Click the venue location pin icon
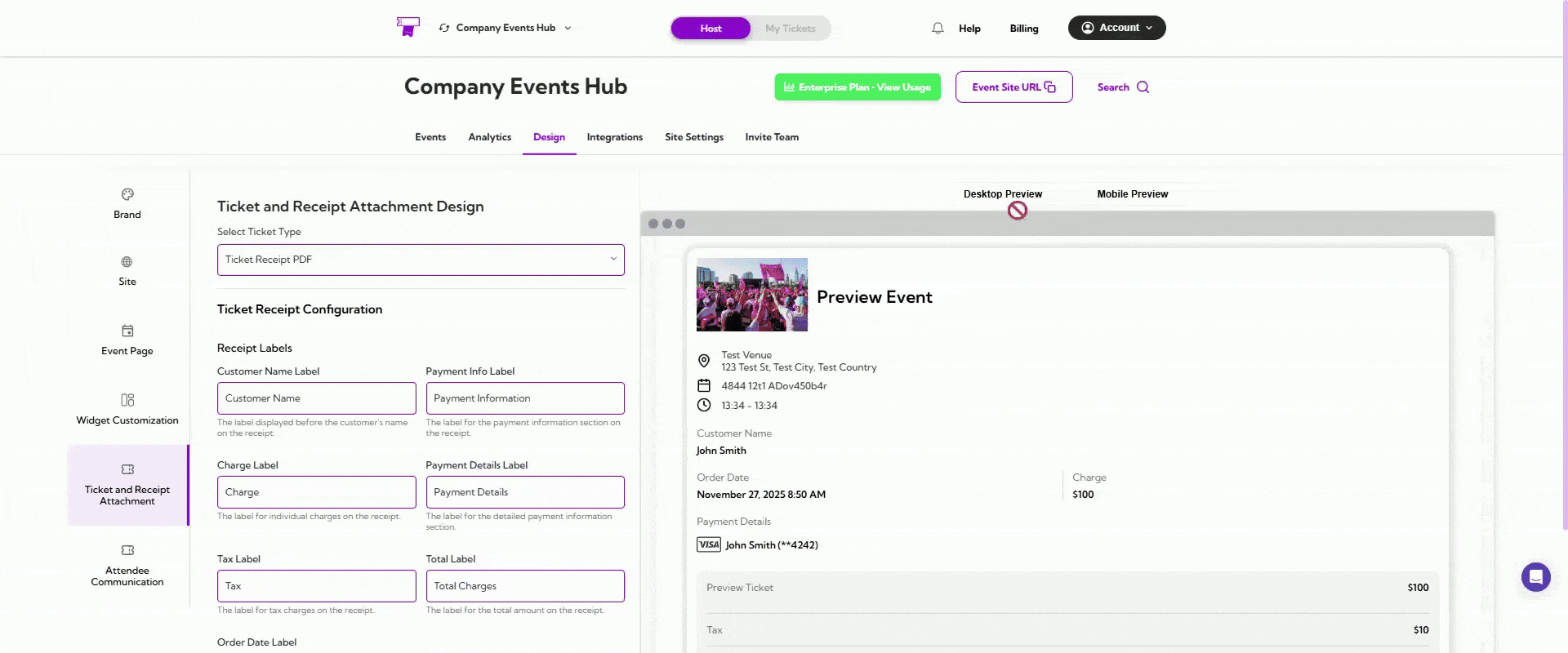 [704, 361]
